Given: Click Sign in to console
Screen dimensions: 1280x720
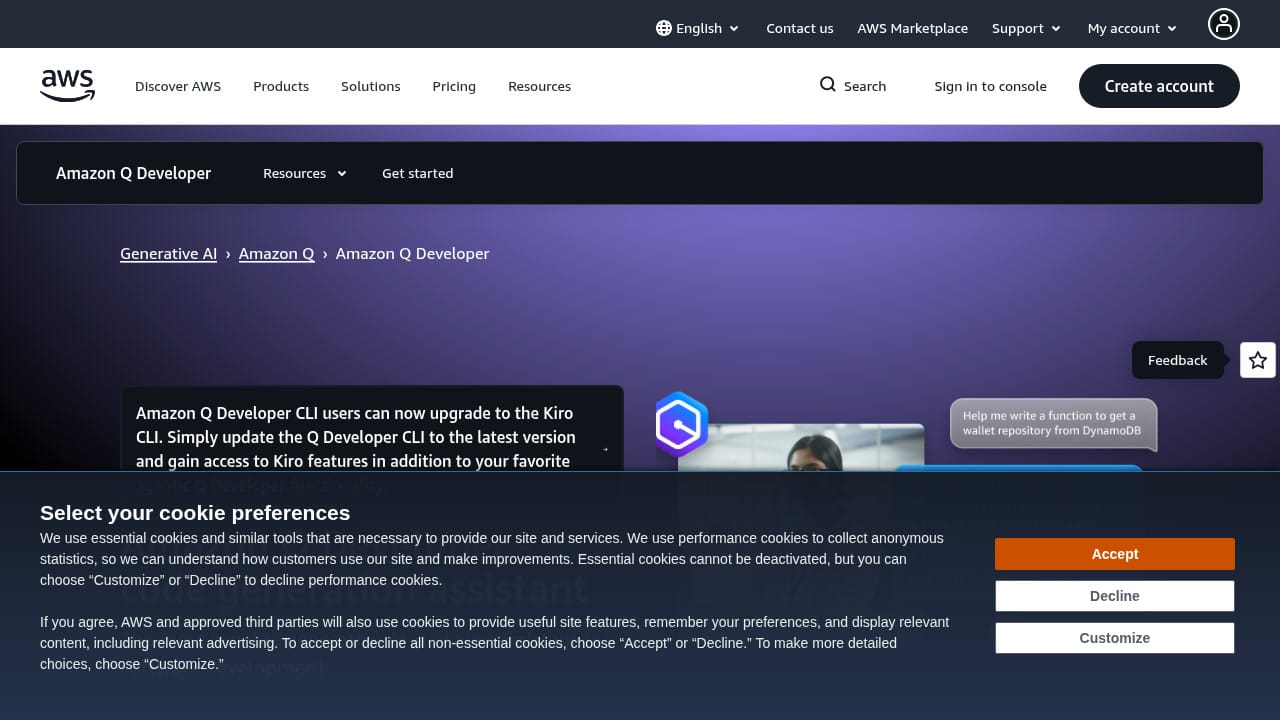Looking at the screenshot, I should [990, 86].
